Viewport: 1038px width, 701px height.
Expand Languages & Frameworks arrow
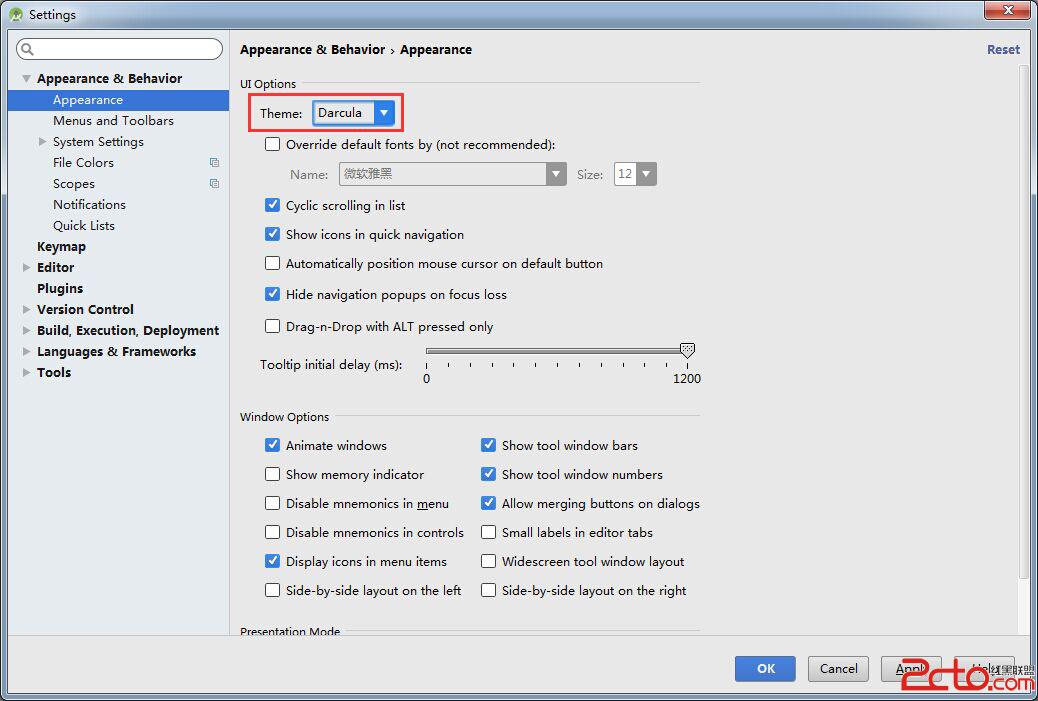(x=26, y=351)
